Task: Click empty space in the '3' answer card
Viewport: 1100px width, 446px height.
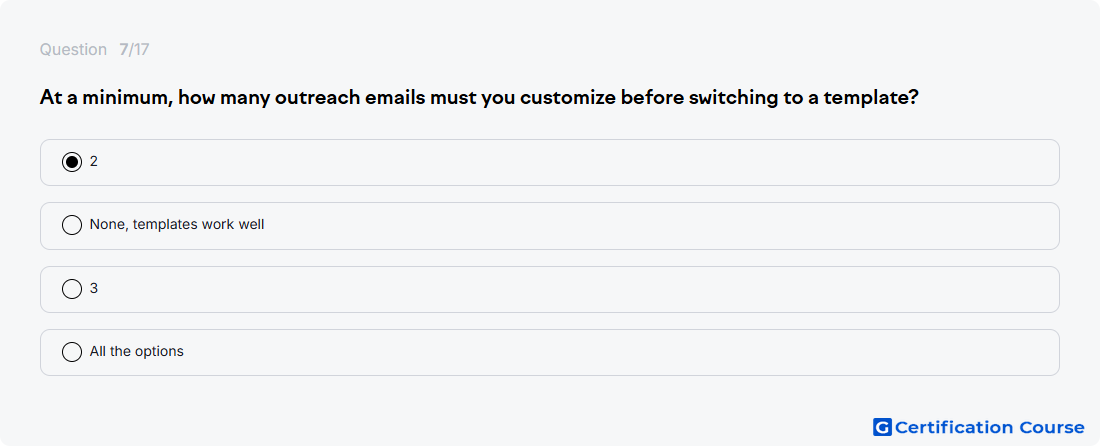Action: 561,290
